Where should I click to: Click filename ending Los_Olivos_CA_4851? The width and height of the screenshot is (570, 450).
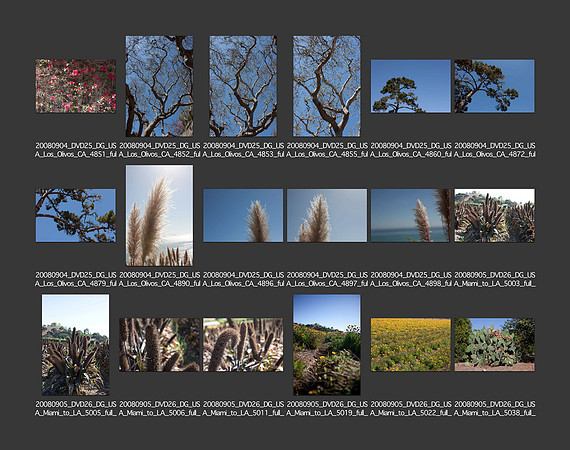pos(76,150)
